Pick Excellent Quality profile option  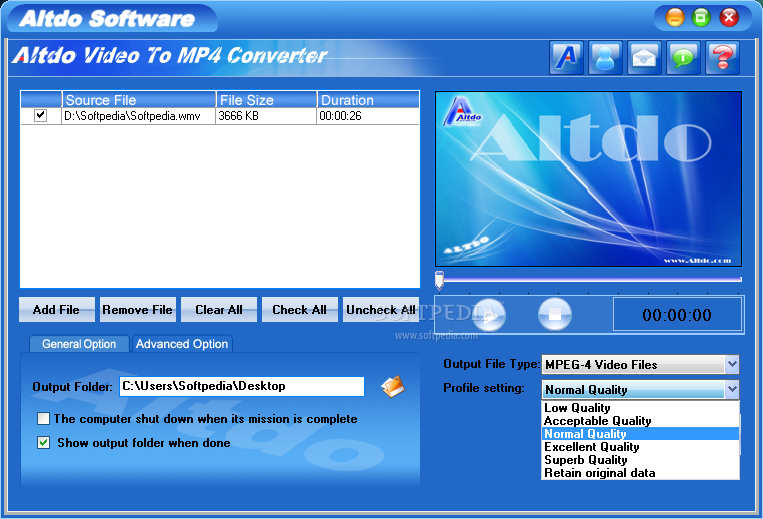(x=640, y=447)
